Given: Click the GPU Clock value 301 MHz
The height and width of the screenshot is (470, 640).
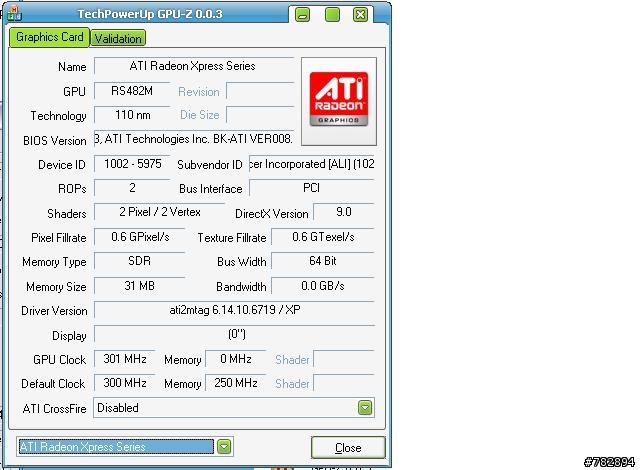Looking at the screenshot, I should click(x=124, y=359).
